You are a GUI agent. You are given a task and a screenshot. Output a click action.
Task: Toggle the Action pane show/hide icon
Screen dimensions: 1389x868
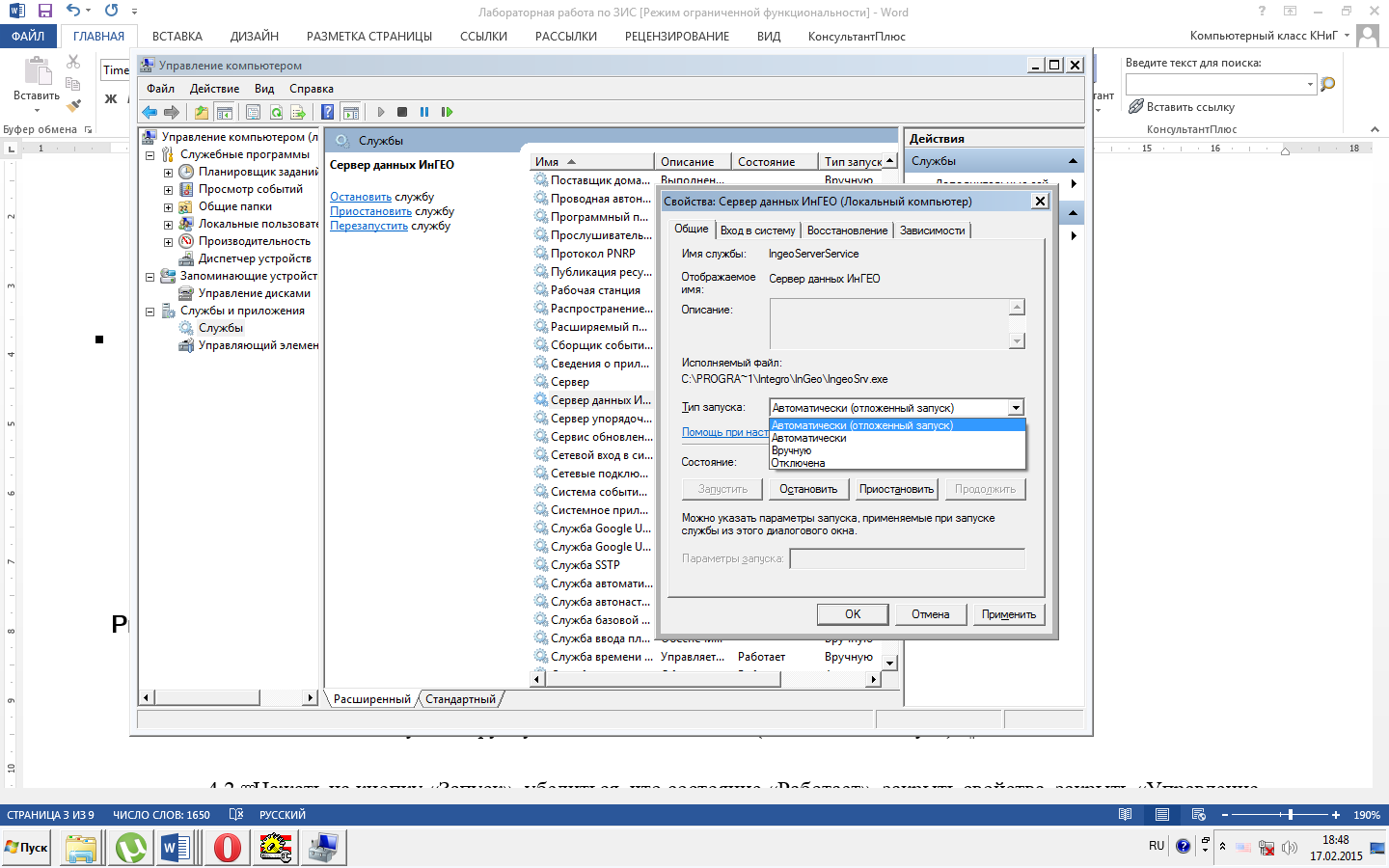[x=350, y=112]
